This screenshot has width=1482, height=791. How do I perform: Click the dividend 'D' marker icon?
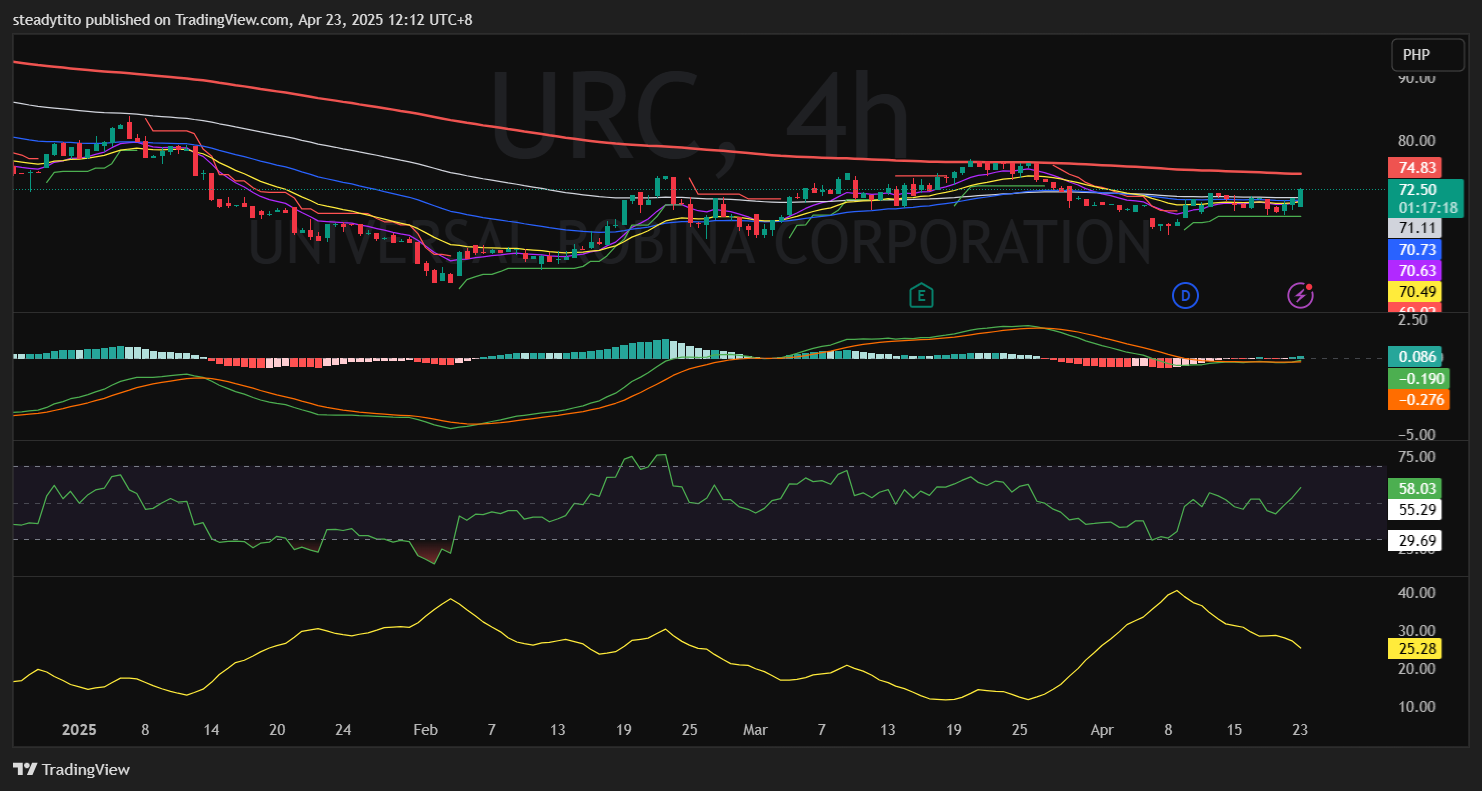click(1185, 295)
